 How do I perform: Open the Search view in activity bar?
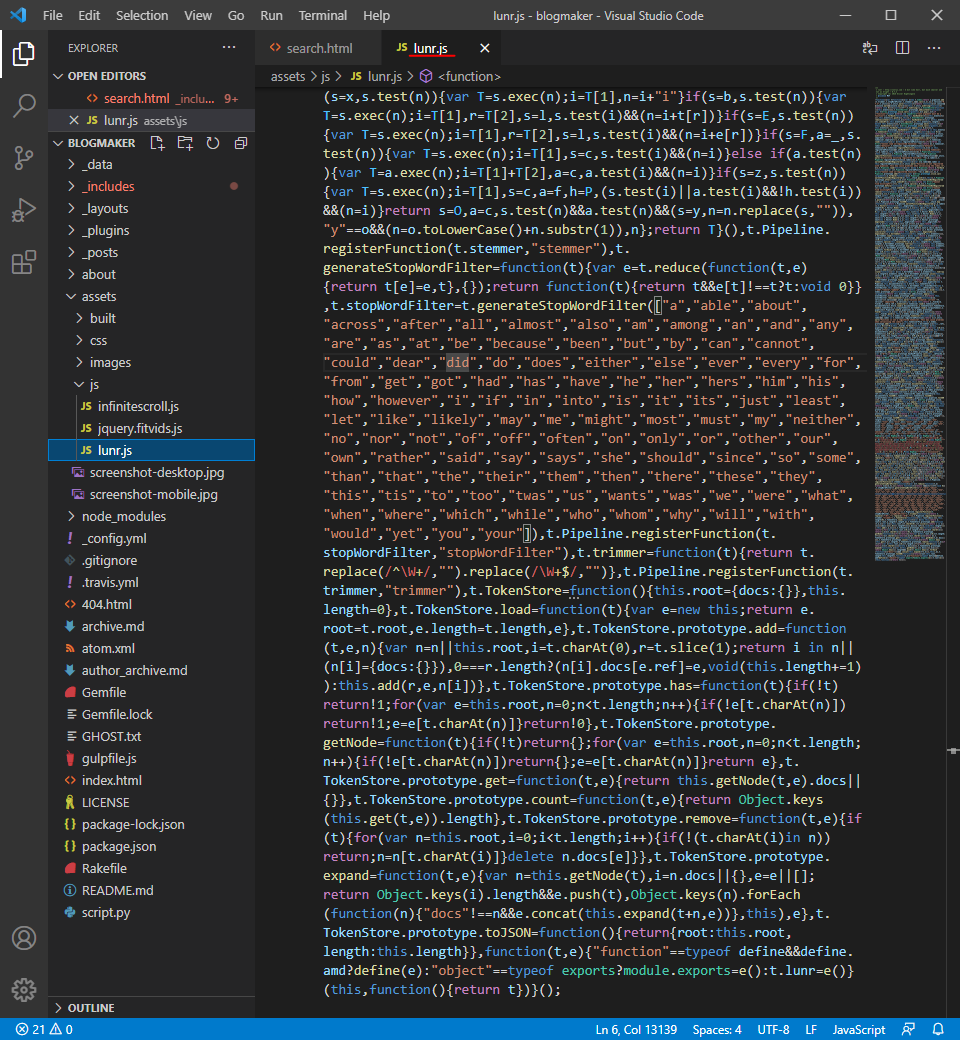24,105
